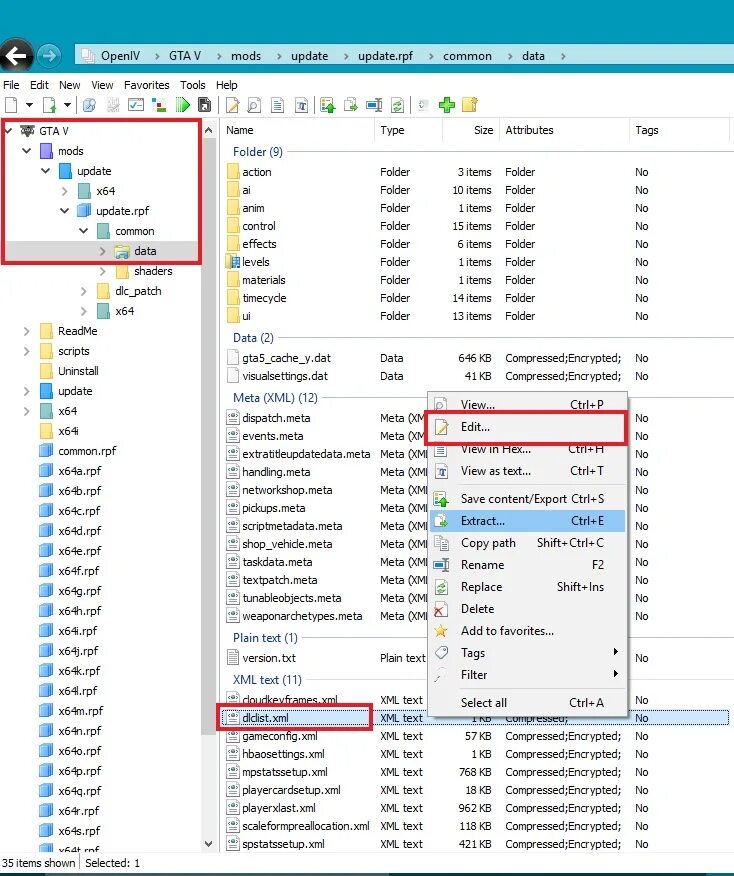Collapse the update.rpf tree node
Screen dimensions: 734x876
(65, 211)
